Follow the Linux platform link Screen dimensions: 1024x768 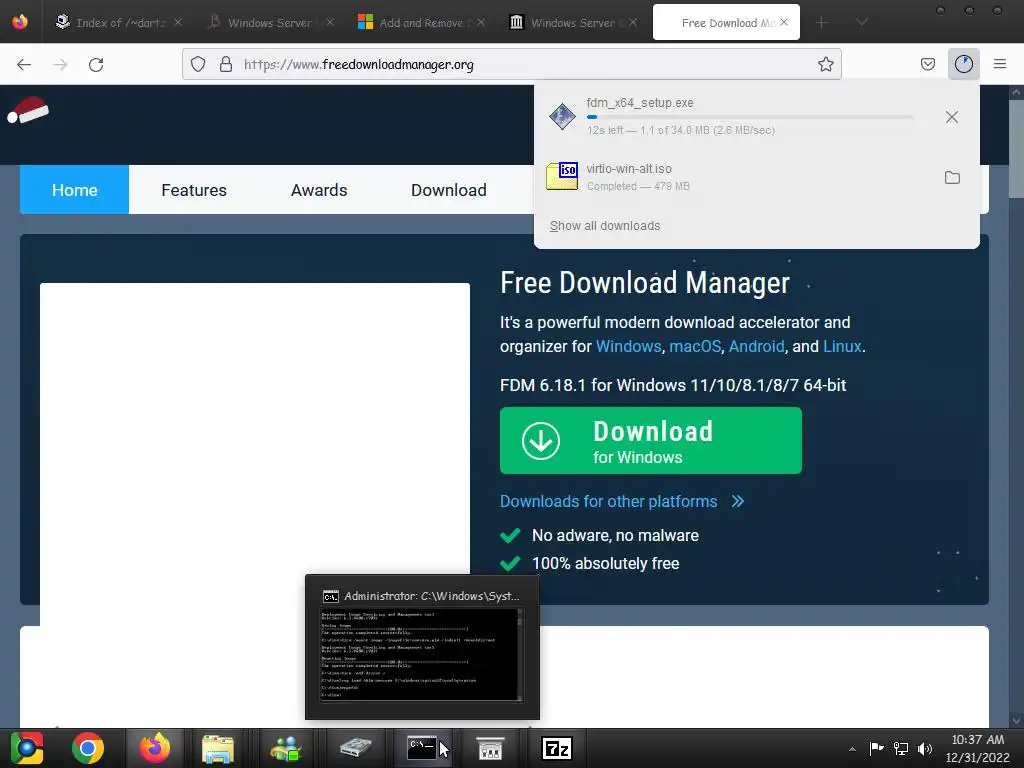pyautogui.click(x=842, y=346)
